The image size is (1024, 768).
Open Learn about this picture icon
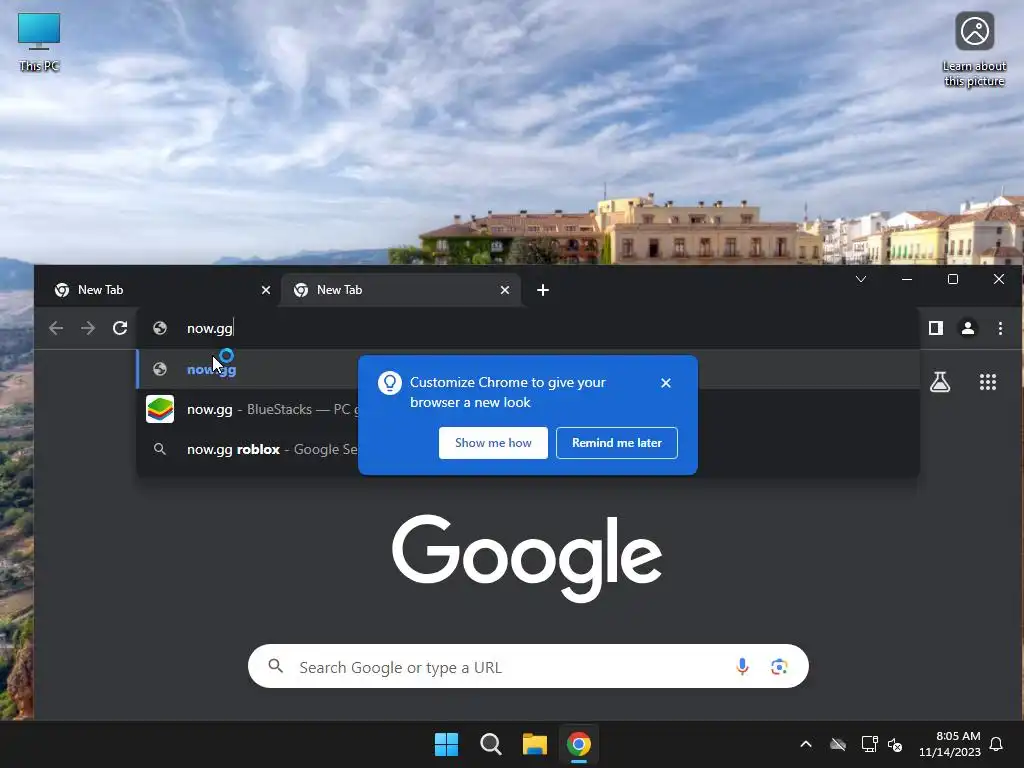coord(974,50)
